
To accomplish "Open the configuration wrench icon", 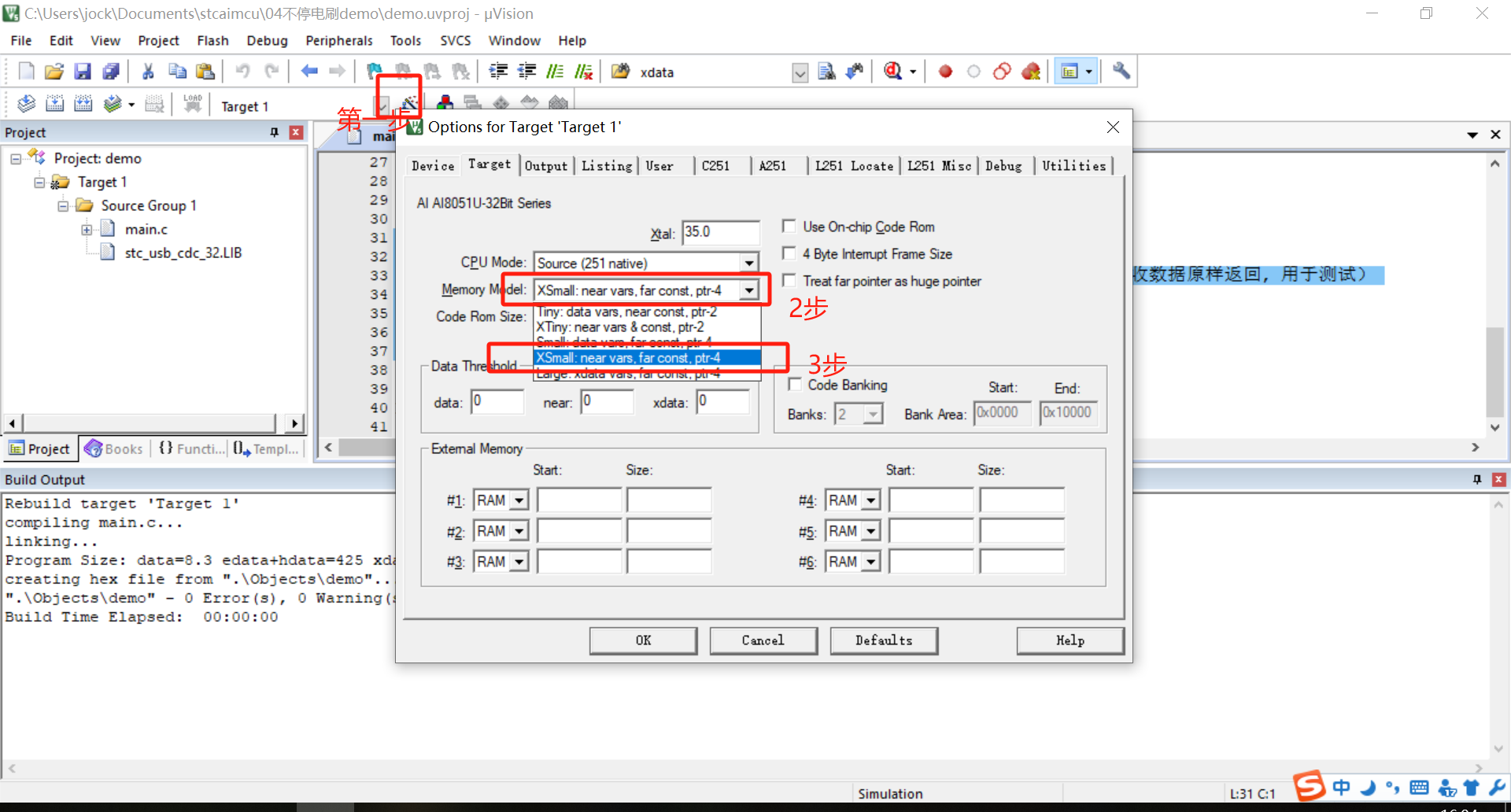I will [1121, 72].
